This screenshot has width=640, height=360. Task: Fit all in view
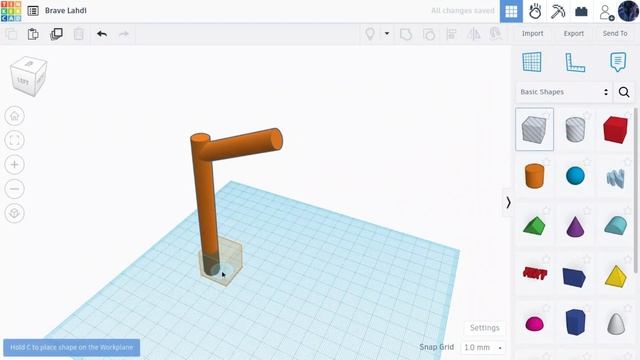point(15,140)
